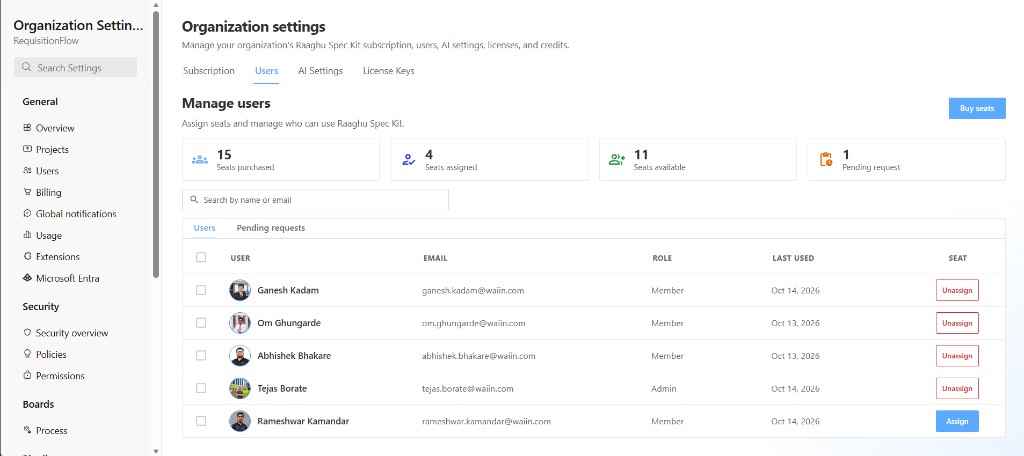Tick the checkbox for Tejas Borate
The width and height of the screenshot is (1024, 456).
(x=201, y=388)
